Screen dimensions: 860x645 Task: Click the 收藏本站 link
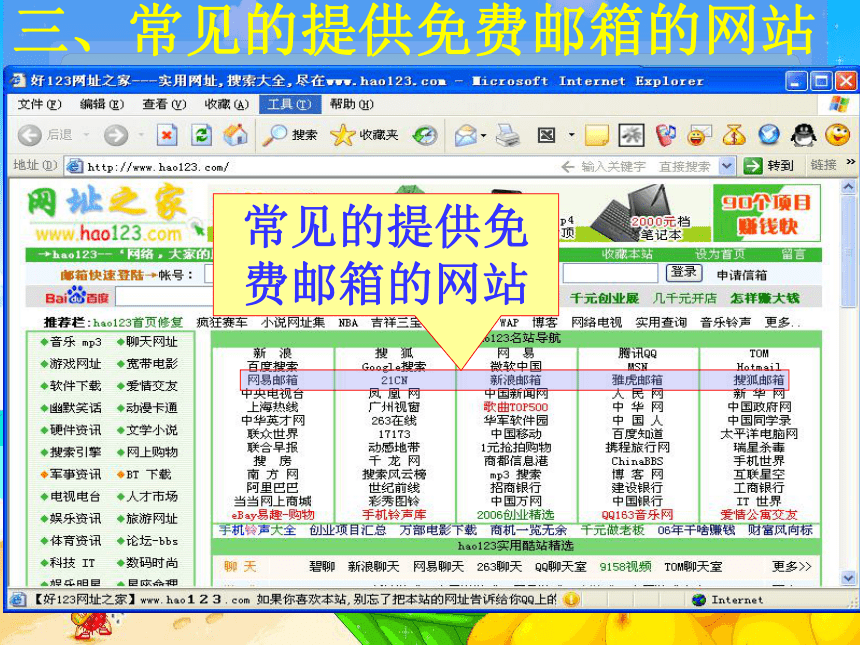coord(627,254)
